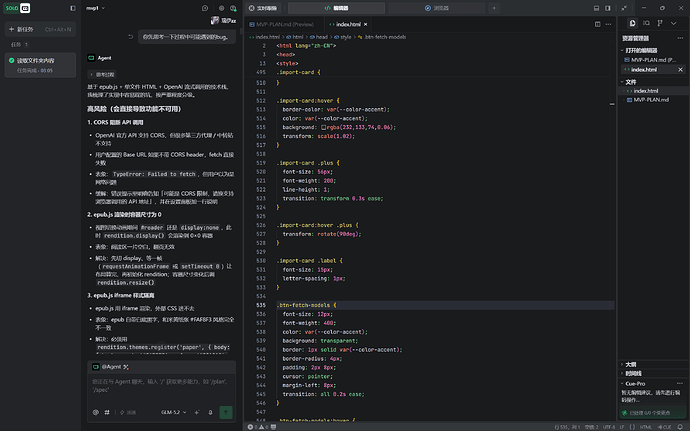Open the search icon in right panel
This screenshot has height=431, width=690.
point(646,23)
